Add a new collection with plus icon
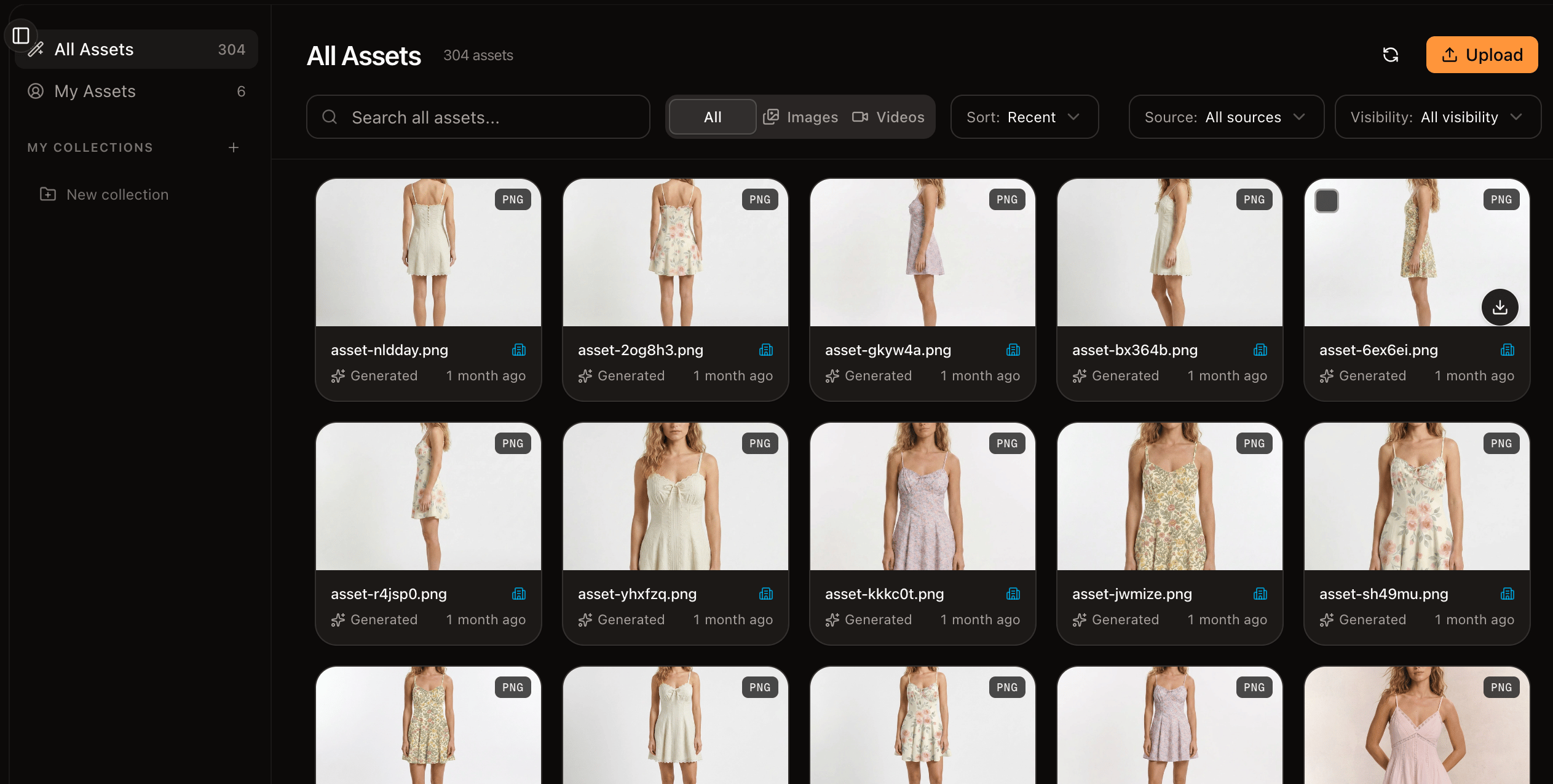 tap(234, 147)
